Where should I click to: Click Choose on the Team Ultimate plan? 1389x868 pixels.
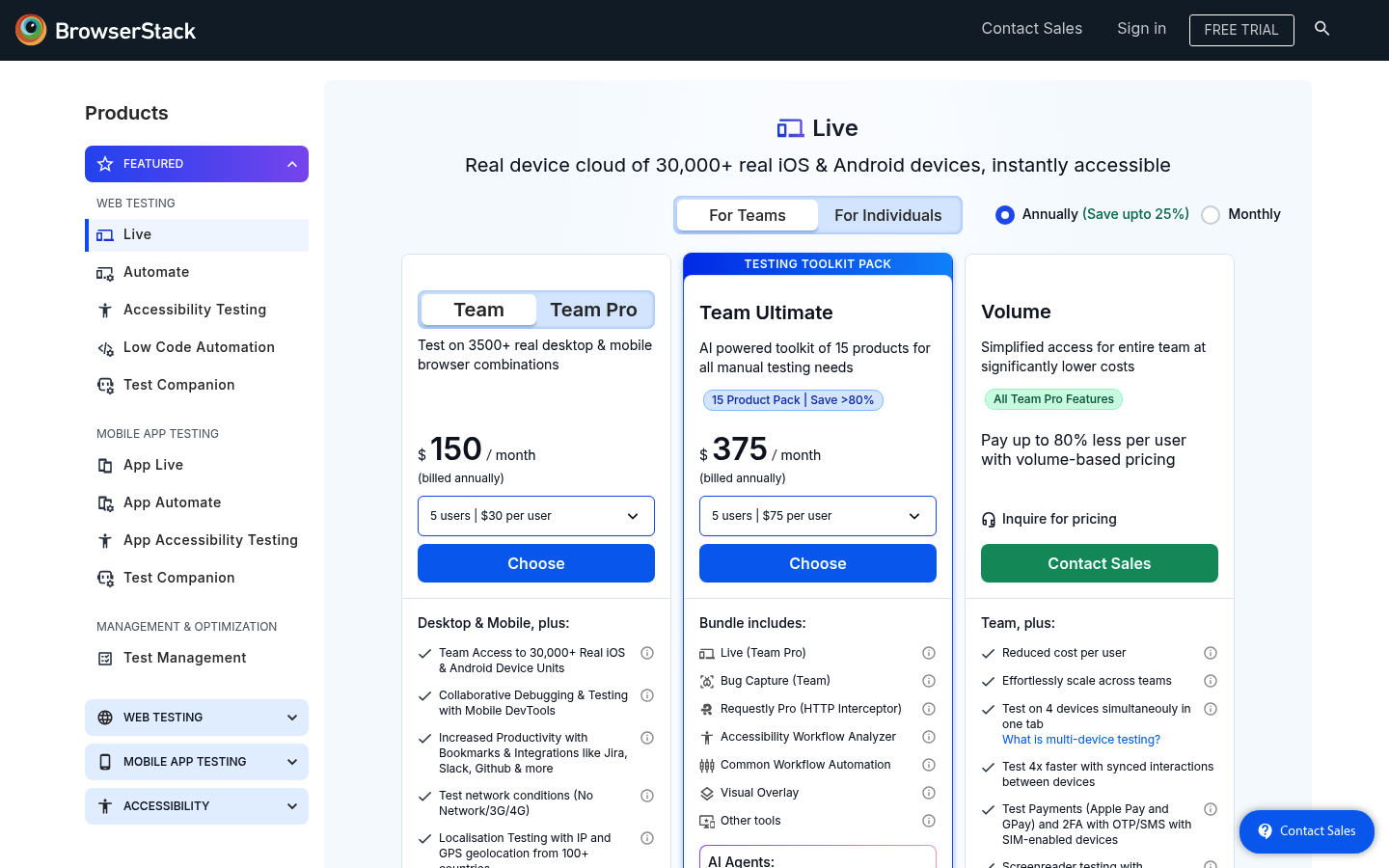pos(818,563)
